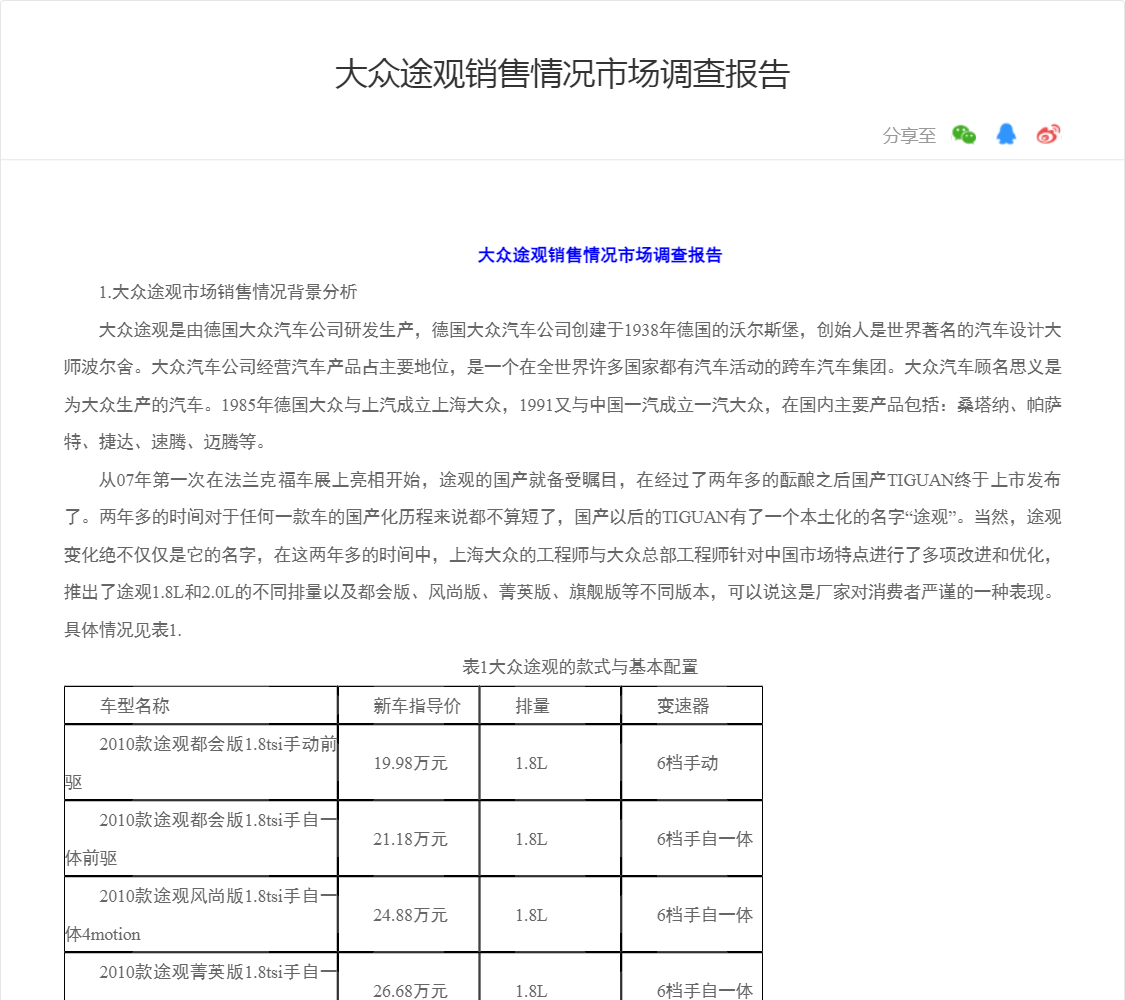This screenshot has width=1125, height=1000.
Task: Click the table caption 表1大众途观的款式与基本配置
Action: [x=580, y=667]
